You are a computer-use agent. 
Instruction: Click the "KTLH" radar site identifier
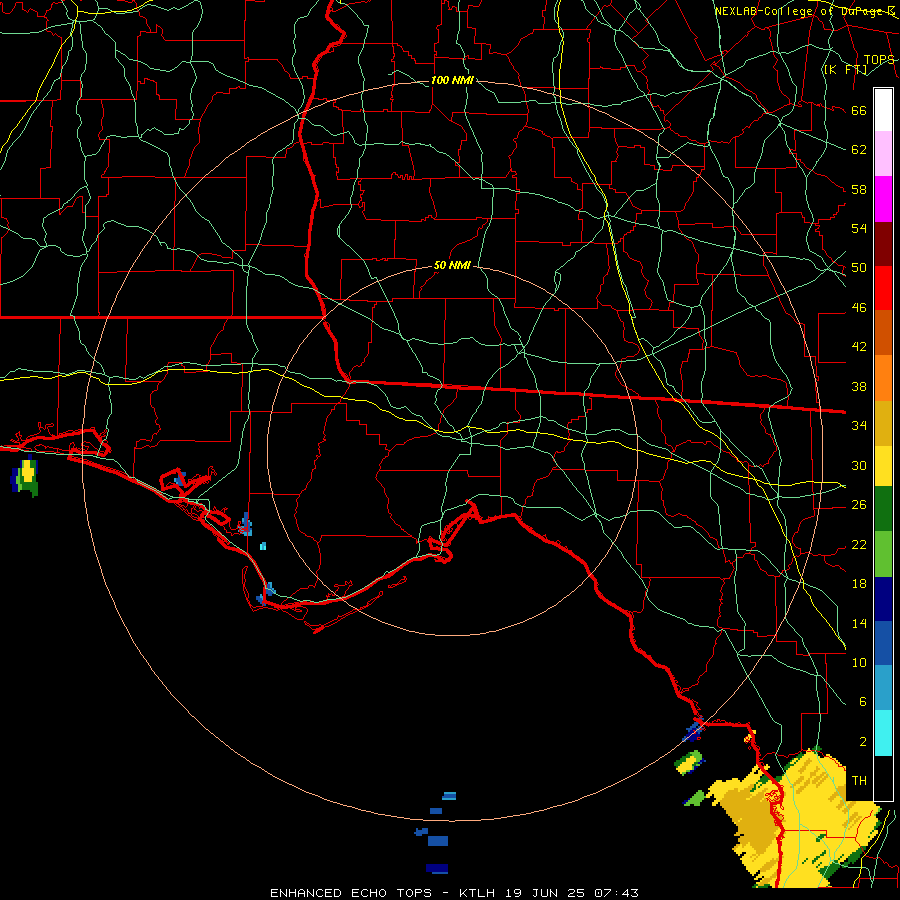coord(477,893)
